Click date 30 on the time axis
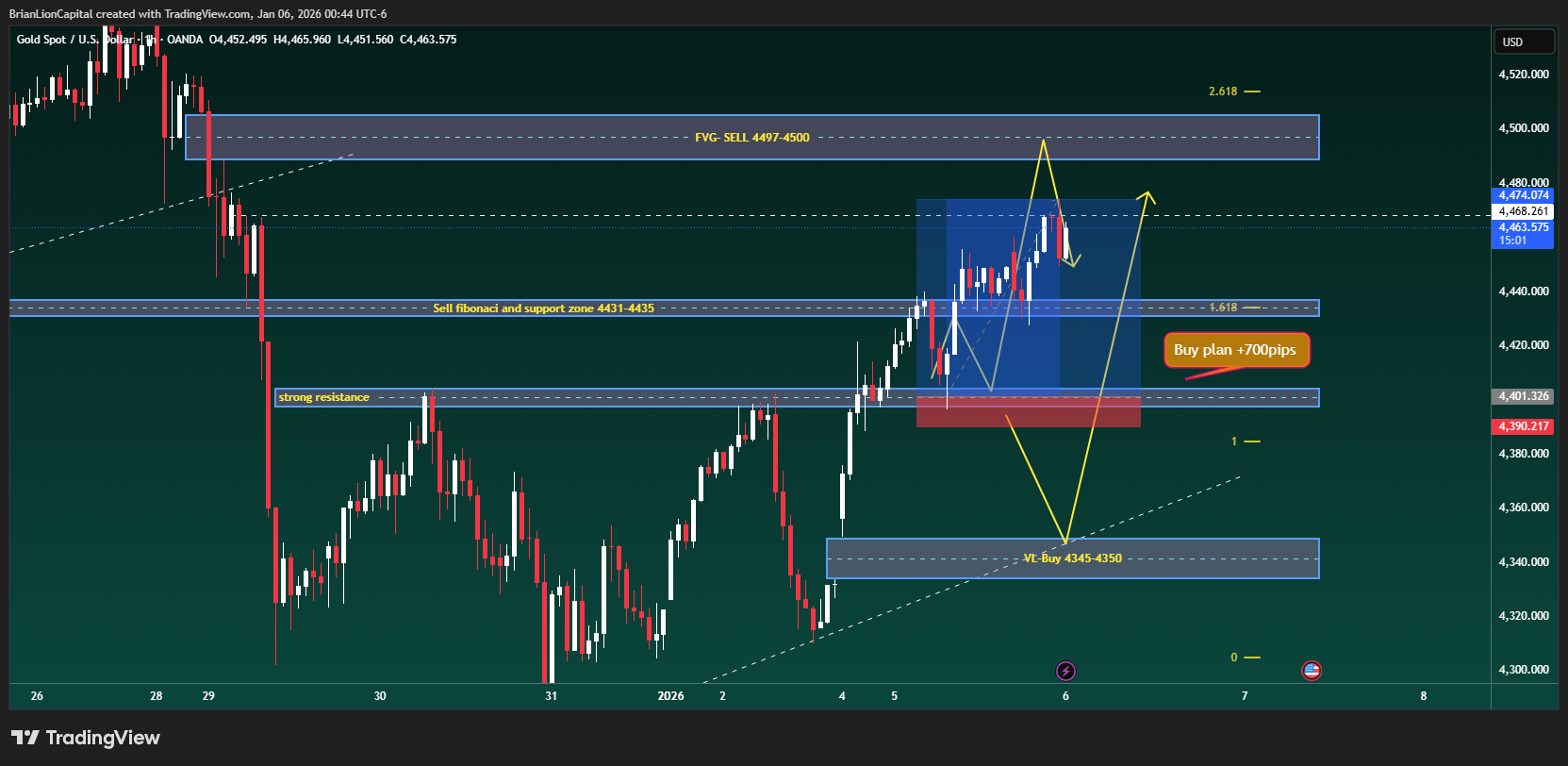The image size is (1568, 766). click(380, 696)
